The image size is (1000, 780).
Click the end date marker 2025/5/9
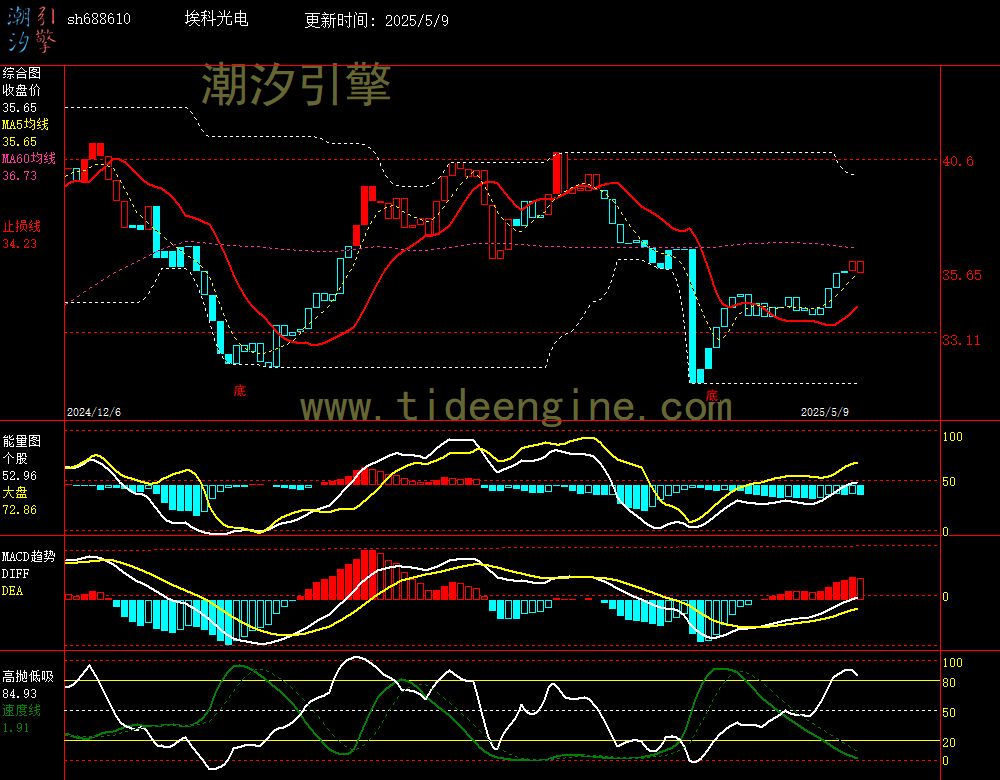(825, 412)
